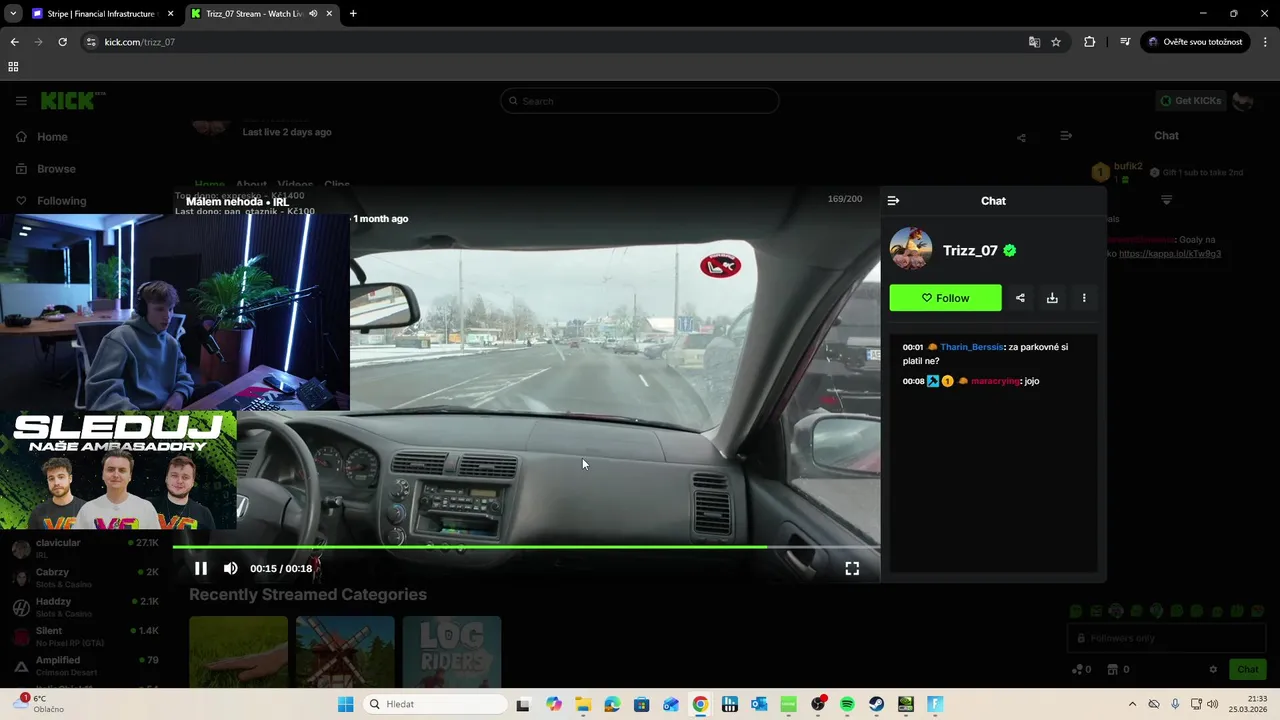Screen dimensions: 1280x720
Task: Open chat settings gear in background chat
Action: 1213,670
